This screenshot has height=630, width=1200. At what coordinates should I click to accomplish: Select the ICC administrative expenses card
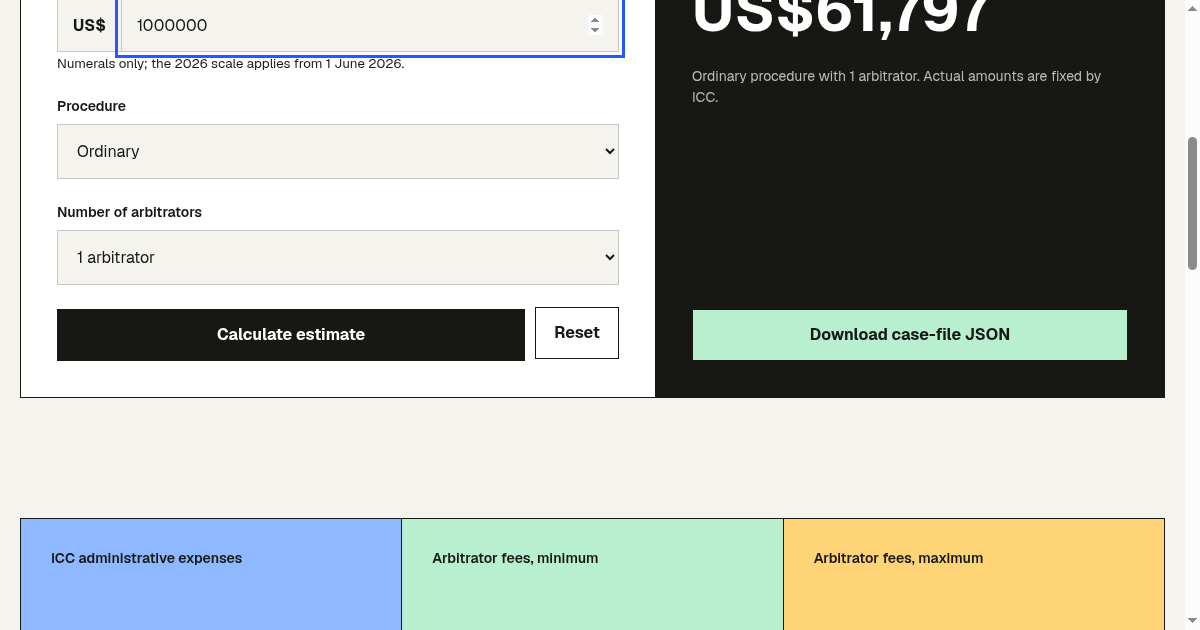(211, 574)
